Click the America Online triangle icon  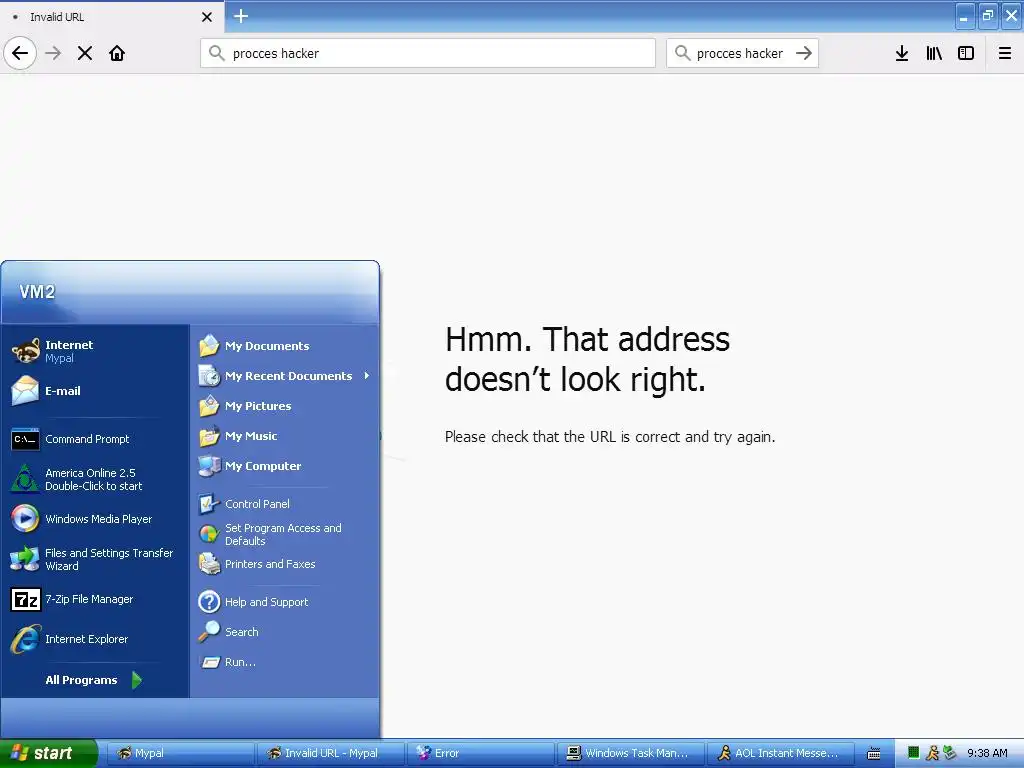[x=25, y=479]
